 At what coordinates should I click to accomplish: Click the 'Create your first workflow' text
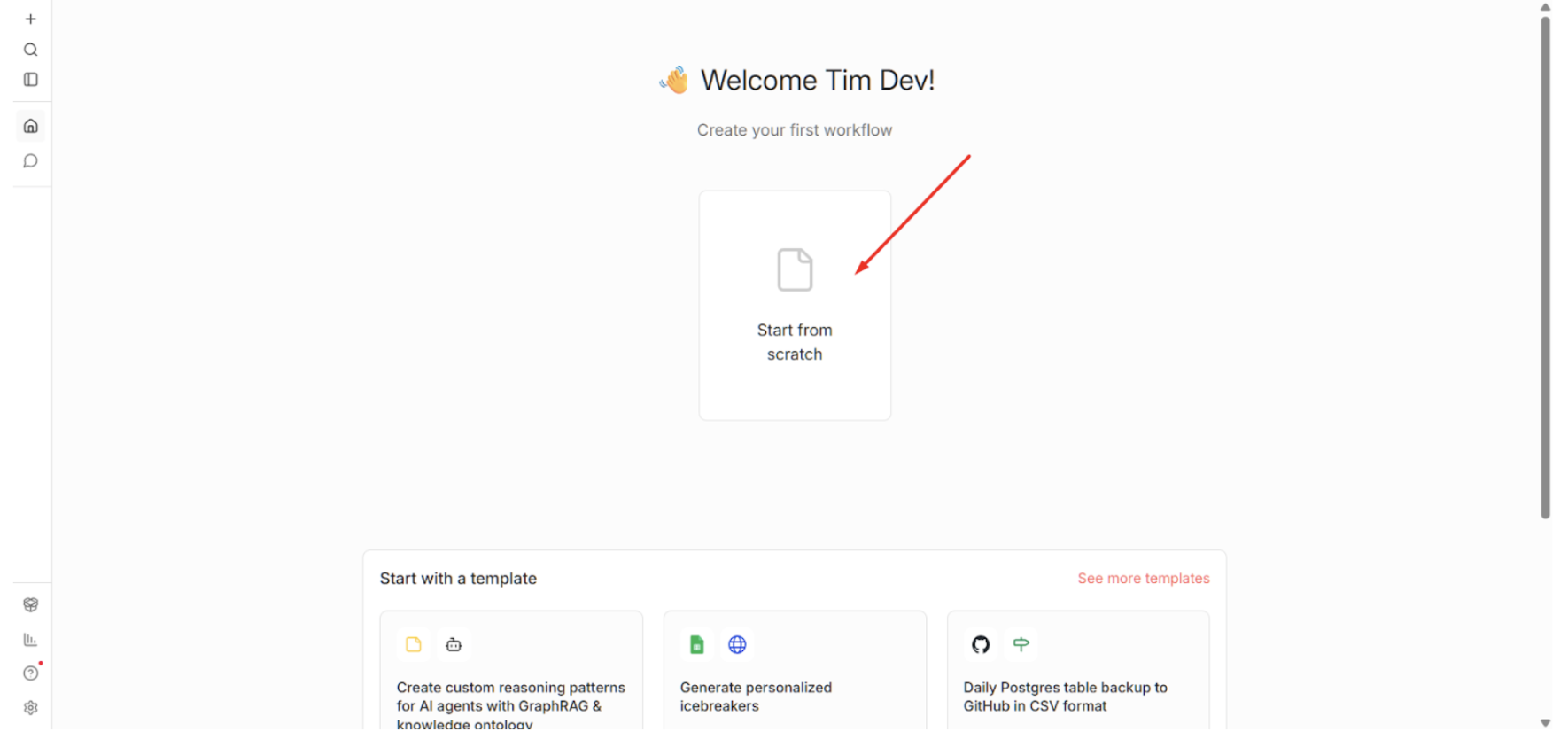(x=795, y=130)
